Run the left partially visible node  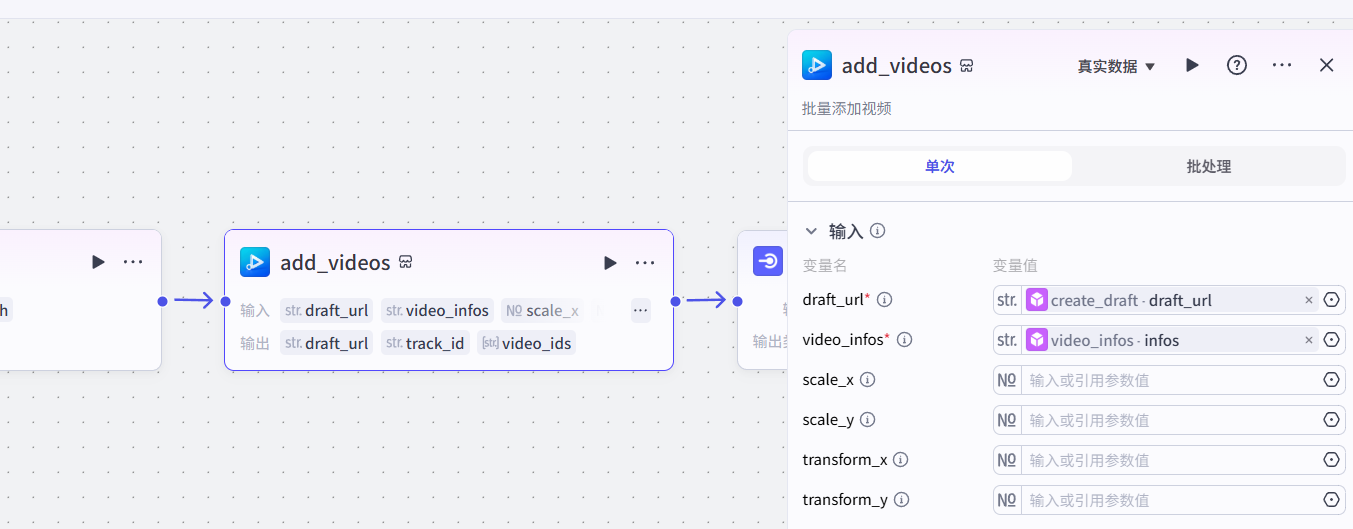pyautogui.click(x=98, y=262)
